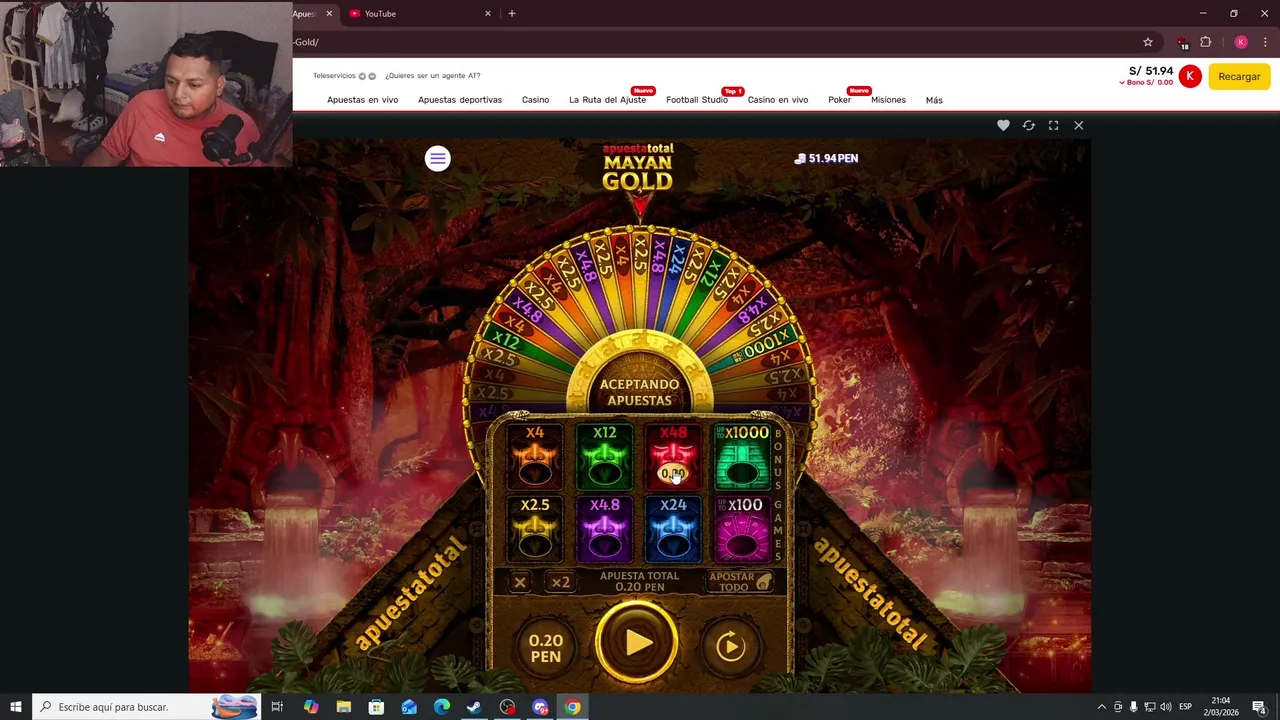Open Steam from taskbar
1280x720 pixels.
point(475,707)
